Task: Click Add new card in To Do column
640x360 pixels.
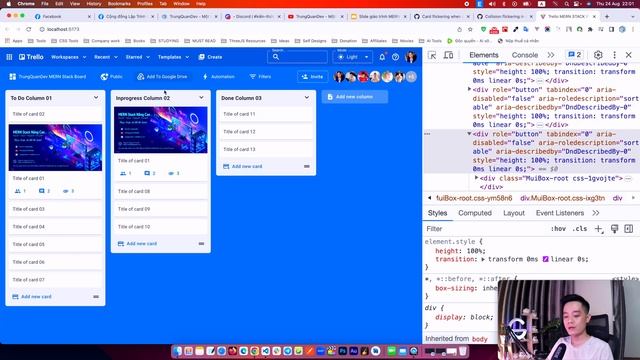Action: pos(32,297)
